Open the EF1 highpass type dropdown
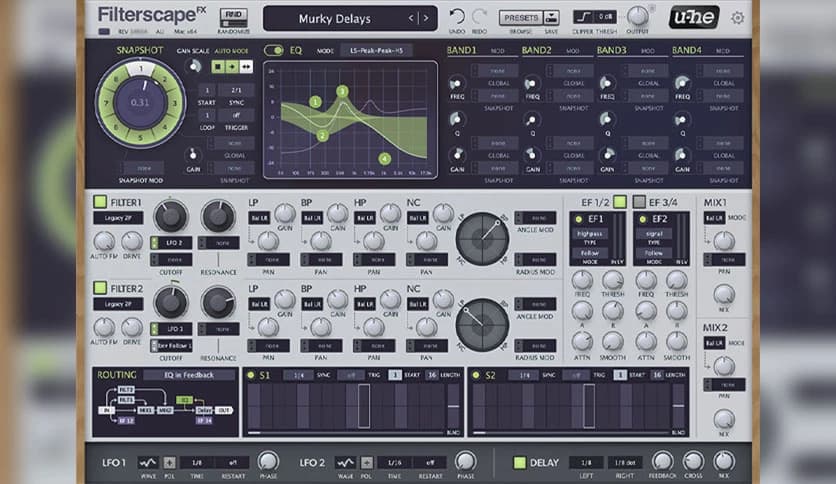The height and width of the screenshot is (484, 836). coord(589,233)
